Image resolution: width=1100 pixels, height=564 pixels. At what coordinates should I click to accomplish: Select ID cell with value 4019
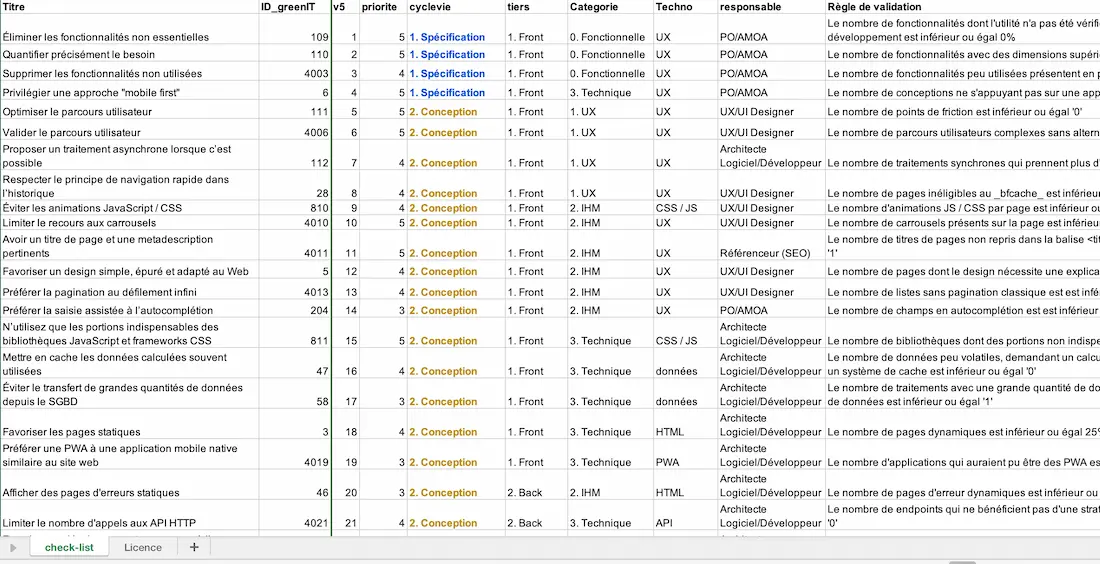[295, 455]
